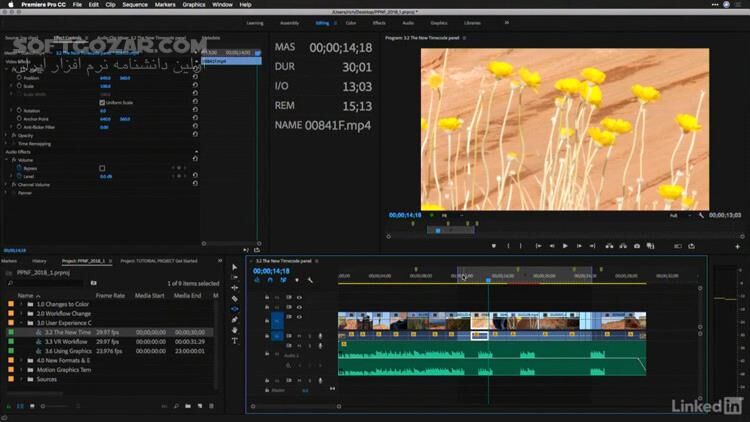Toggle Linked Selection in timeline
Screen dimensions: 750x422
tap(283, 280)
